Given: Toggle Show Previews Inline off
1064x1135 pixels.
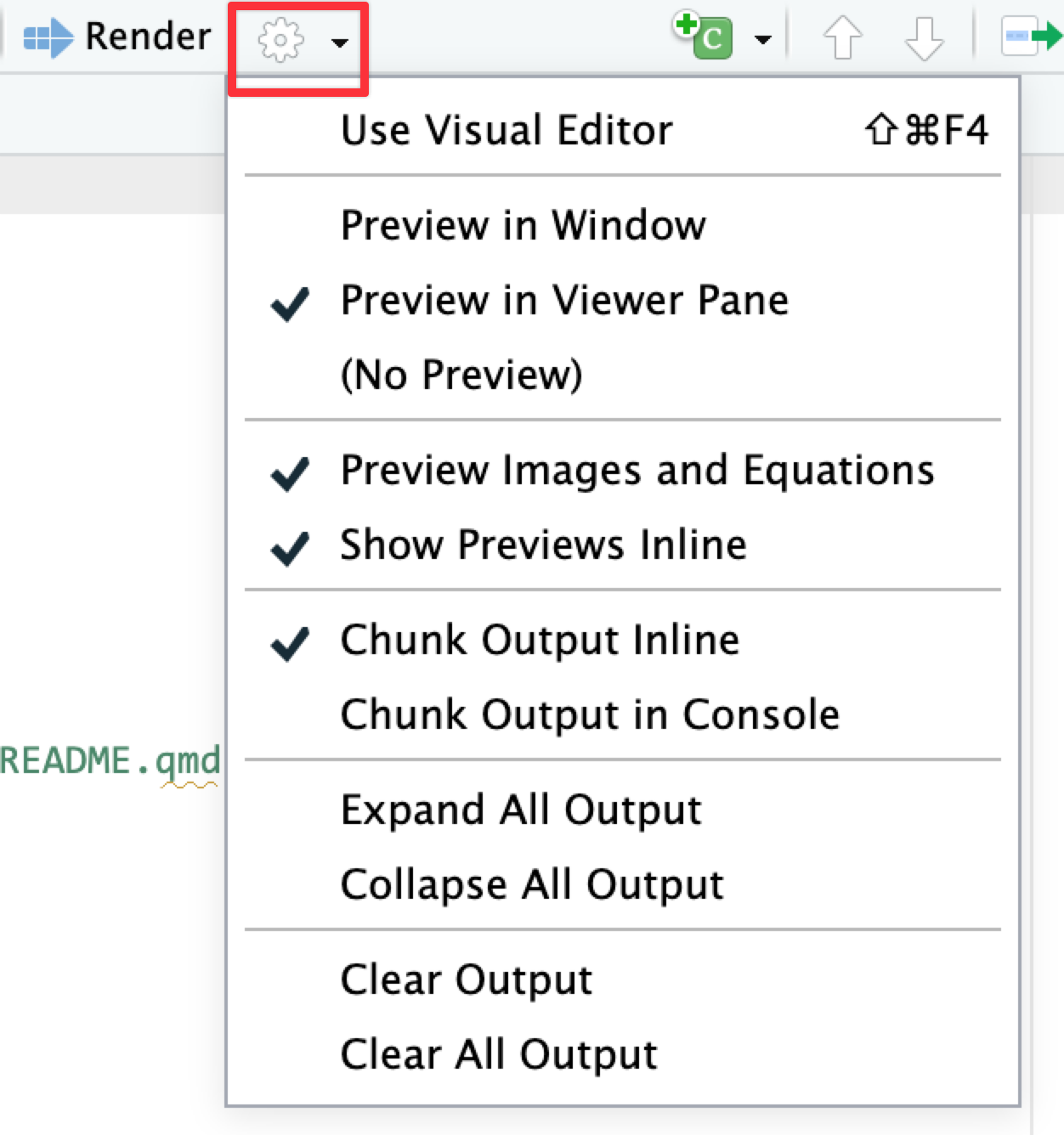Looking at the screenshot, I should coord(543,545).
